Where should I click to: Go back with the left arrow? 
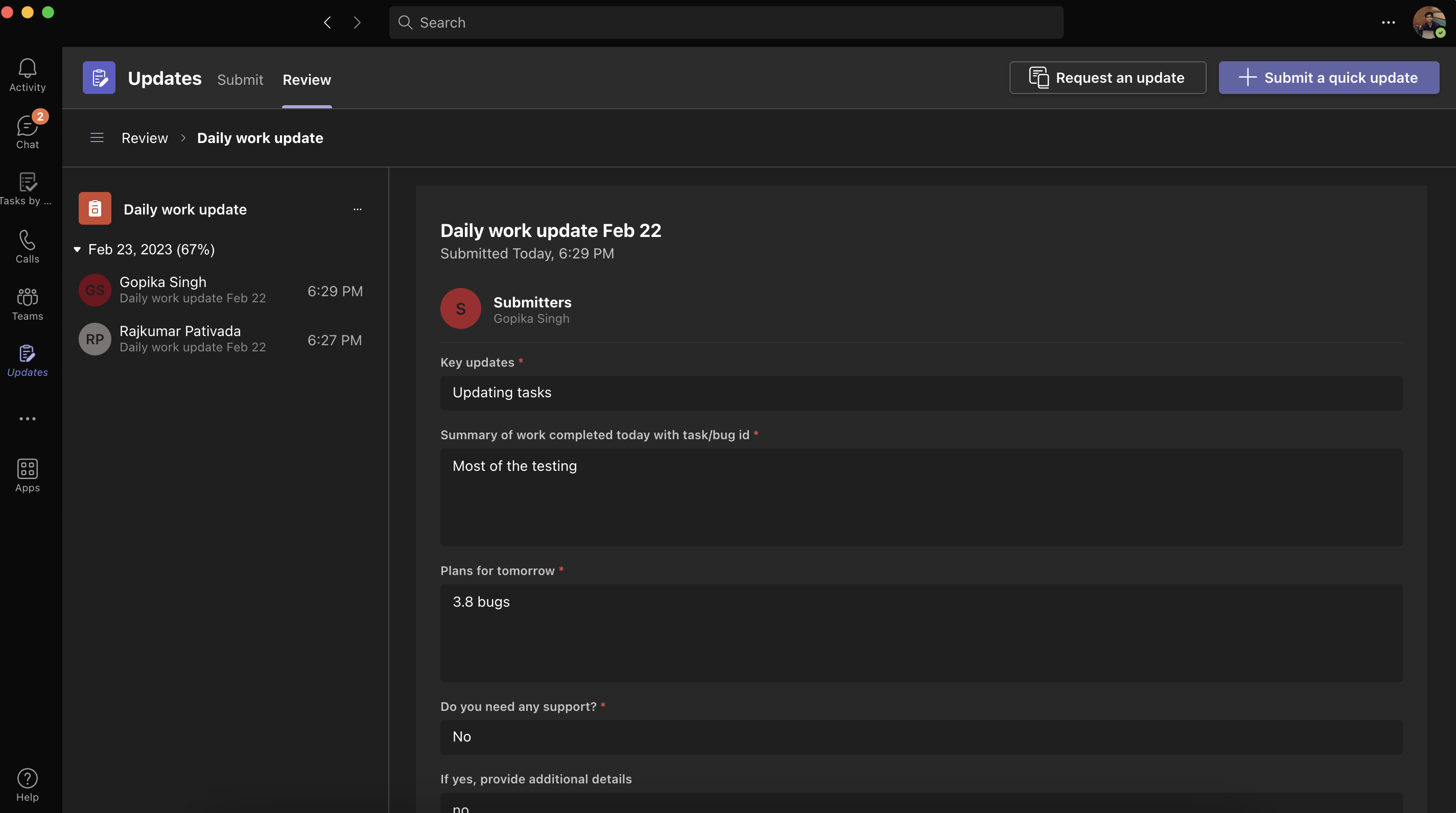tap(327, 22)
